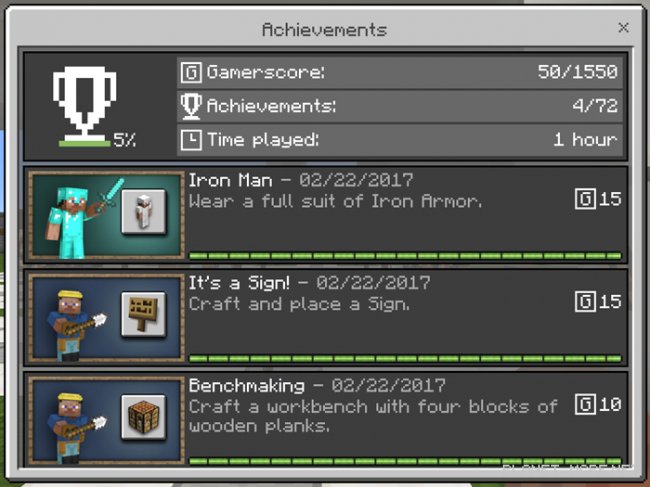Open the It's a Sign! achievement artwork

point(107,318)
